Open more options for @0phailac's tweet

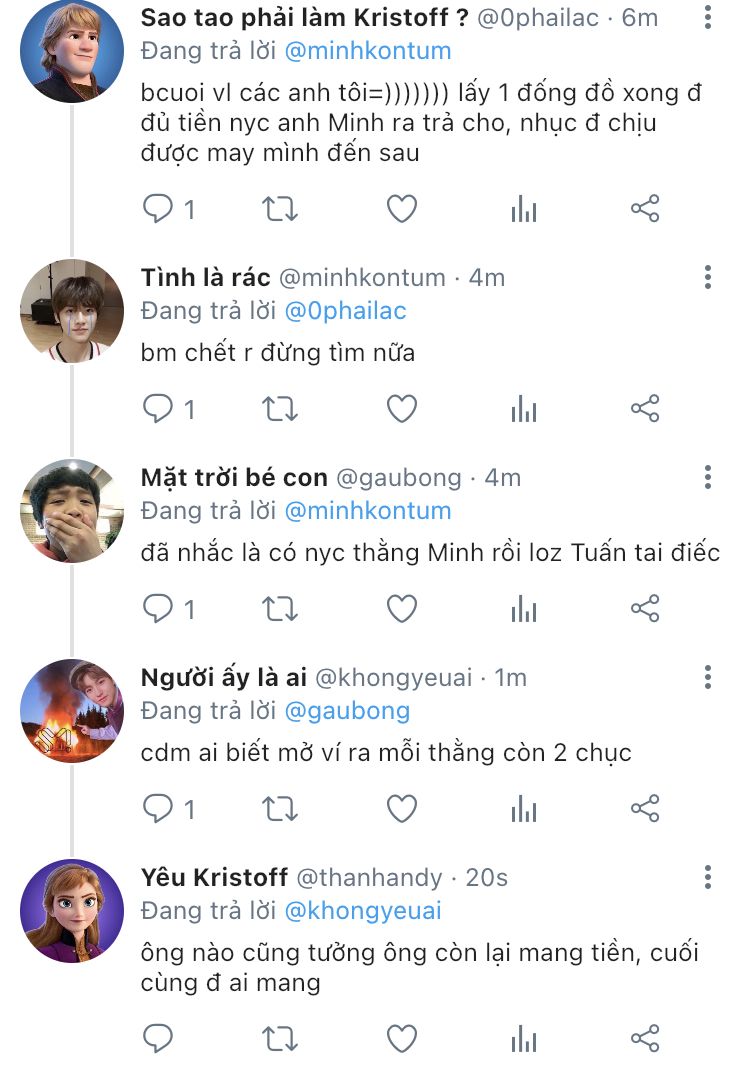pos(708,18)
